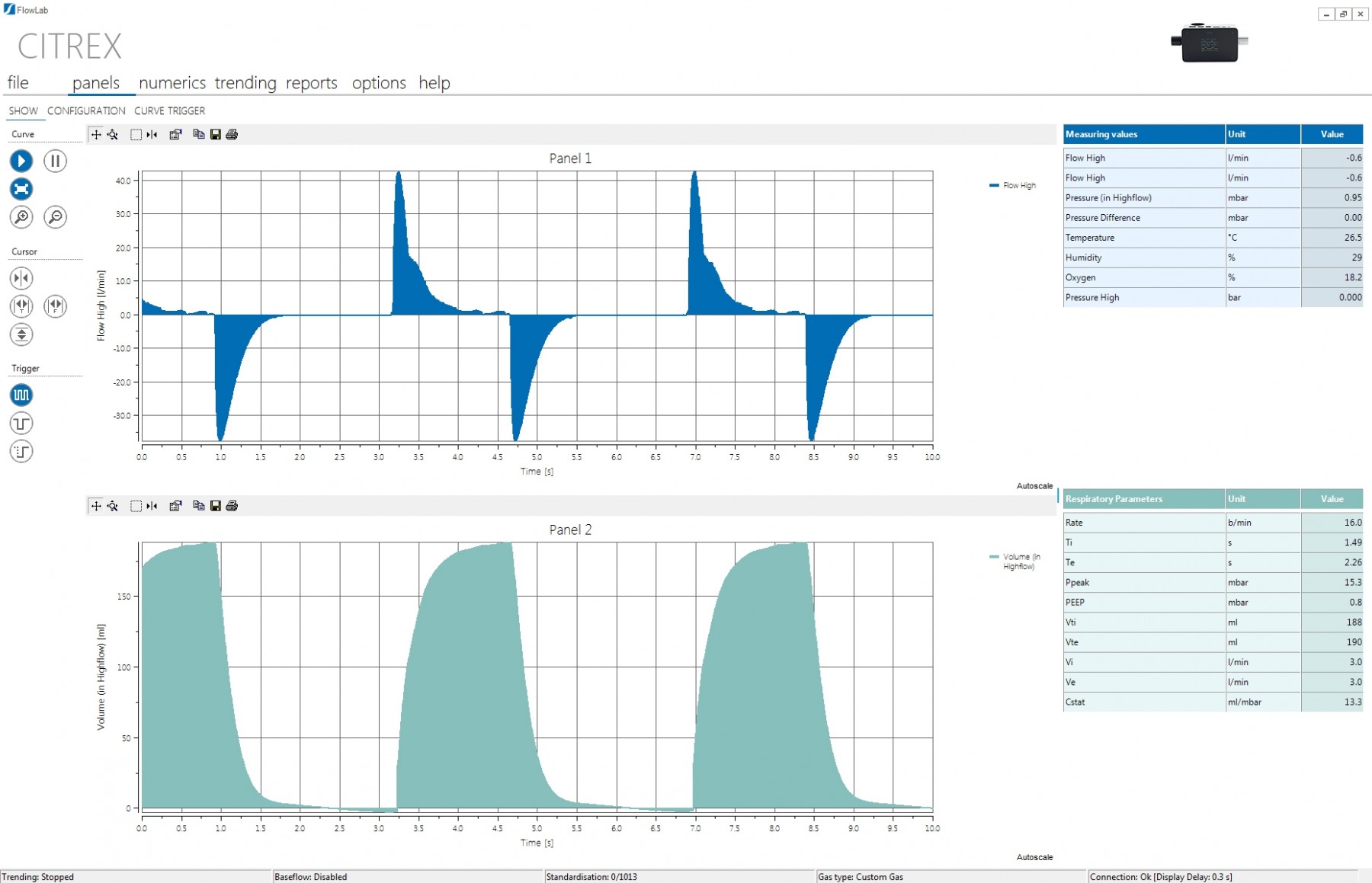
Task: Select the zoom out magnifier under Curve
Action: 55,217
